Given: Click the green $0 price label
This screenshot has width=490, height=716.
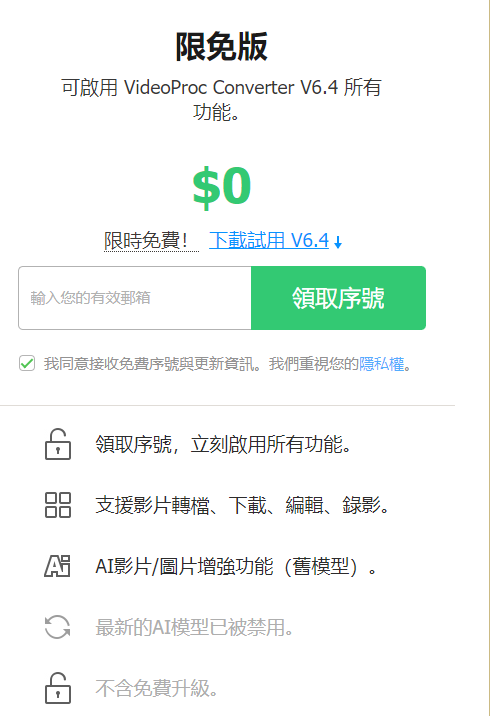Looking at the screenshot, I should [x=222, y=186].
